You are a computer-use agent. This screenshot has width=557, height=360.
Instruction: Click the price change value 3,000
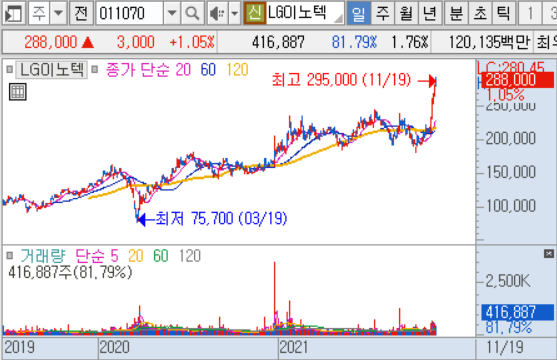coord(136,42)
